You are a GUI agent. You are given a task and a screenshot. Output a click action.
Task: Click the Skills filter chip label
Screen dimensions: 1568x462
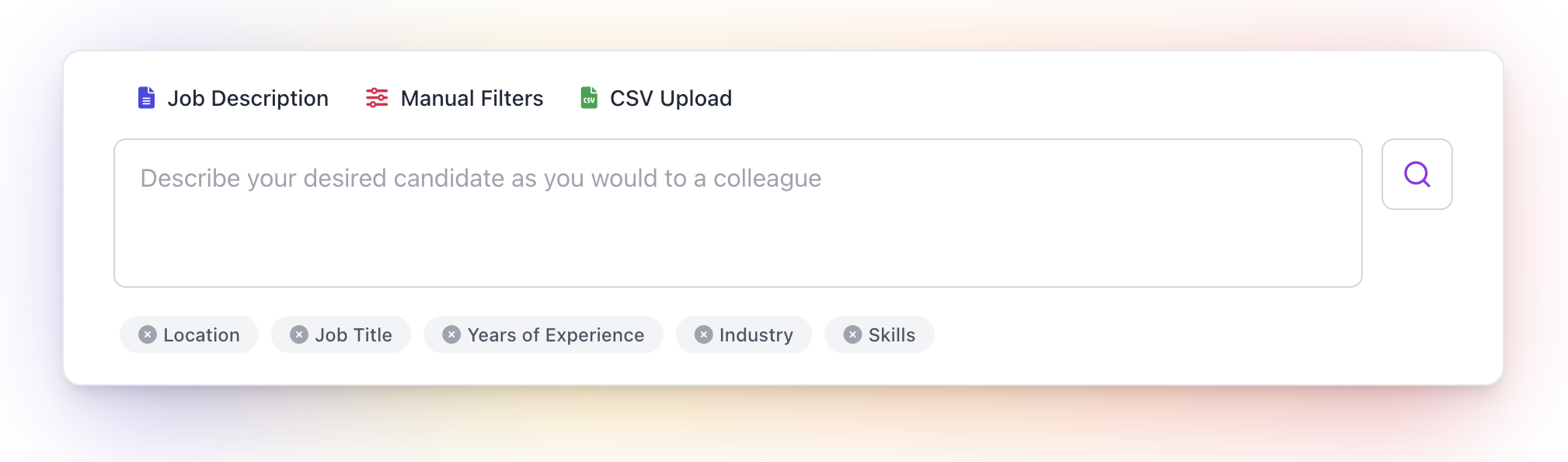click(891, 335)
